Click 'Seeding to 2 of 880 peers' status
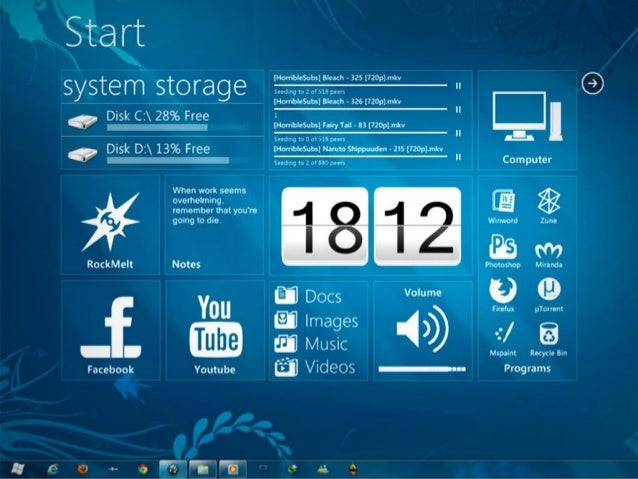The width and height of the screenshot is (638, 479). (309, 163)
